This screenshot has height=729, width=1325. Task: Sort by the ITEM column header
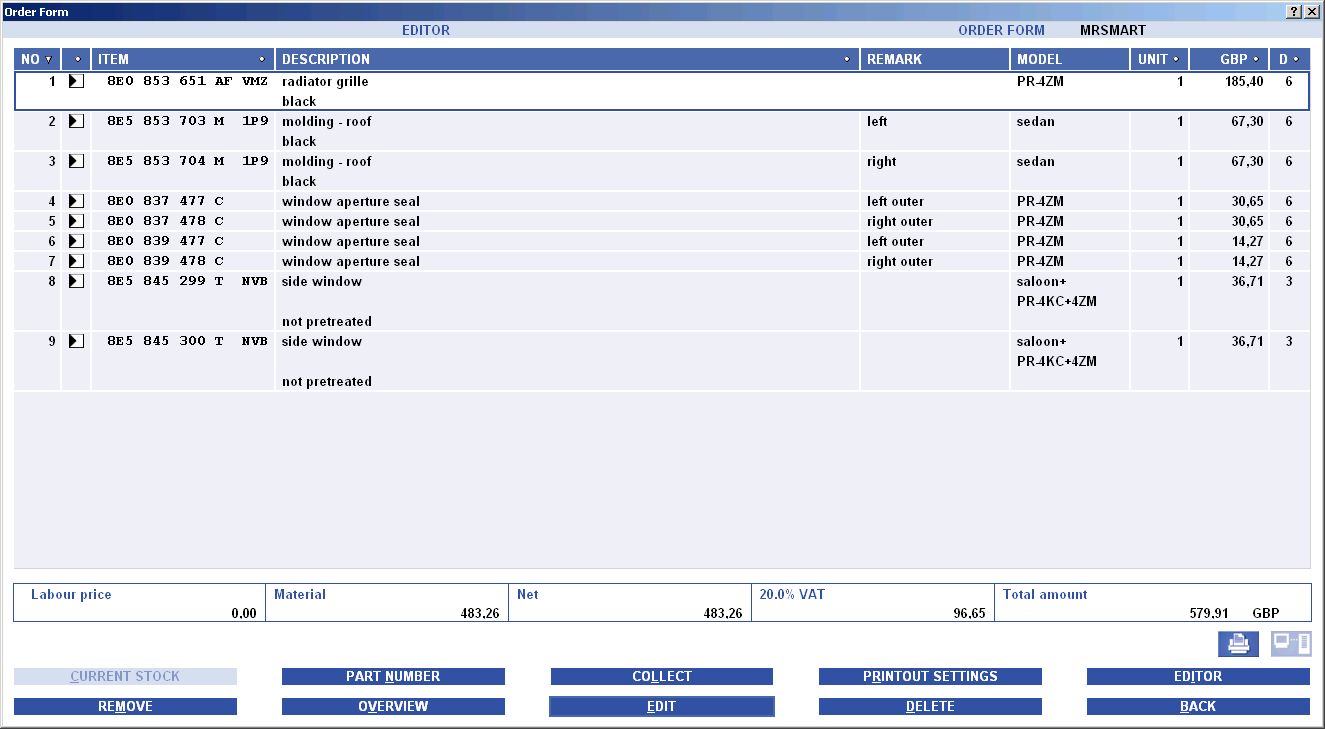182,59
